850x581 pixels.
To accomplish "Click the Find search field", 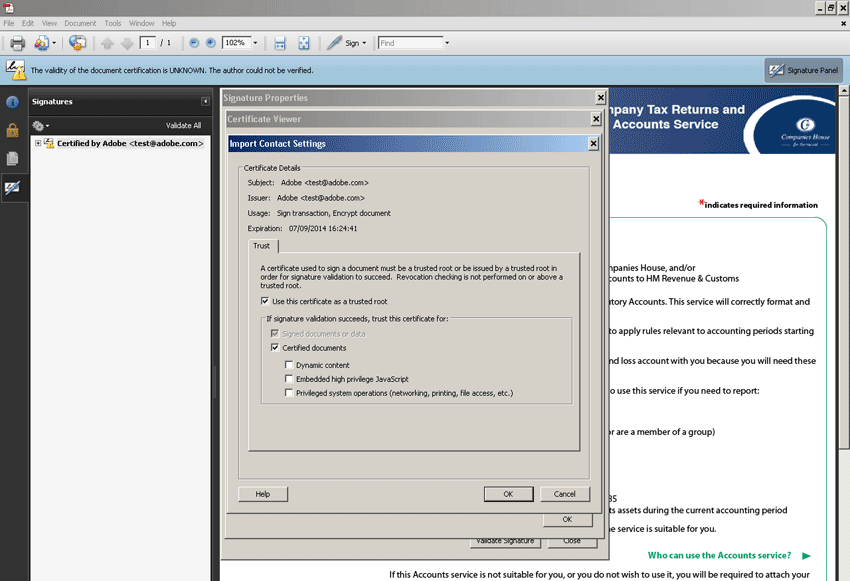I will (x=410, y=43).
